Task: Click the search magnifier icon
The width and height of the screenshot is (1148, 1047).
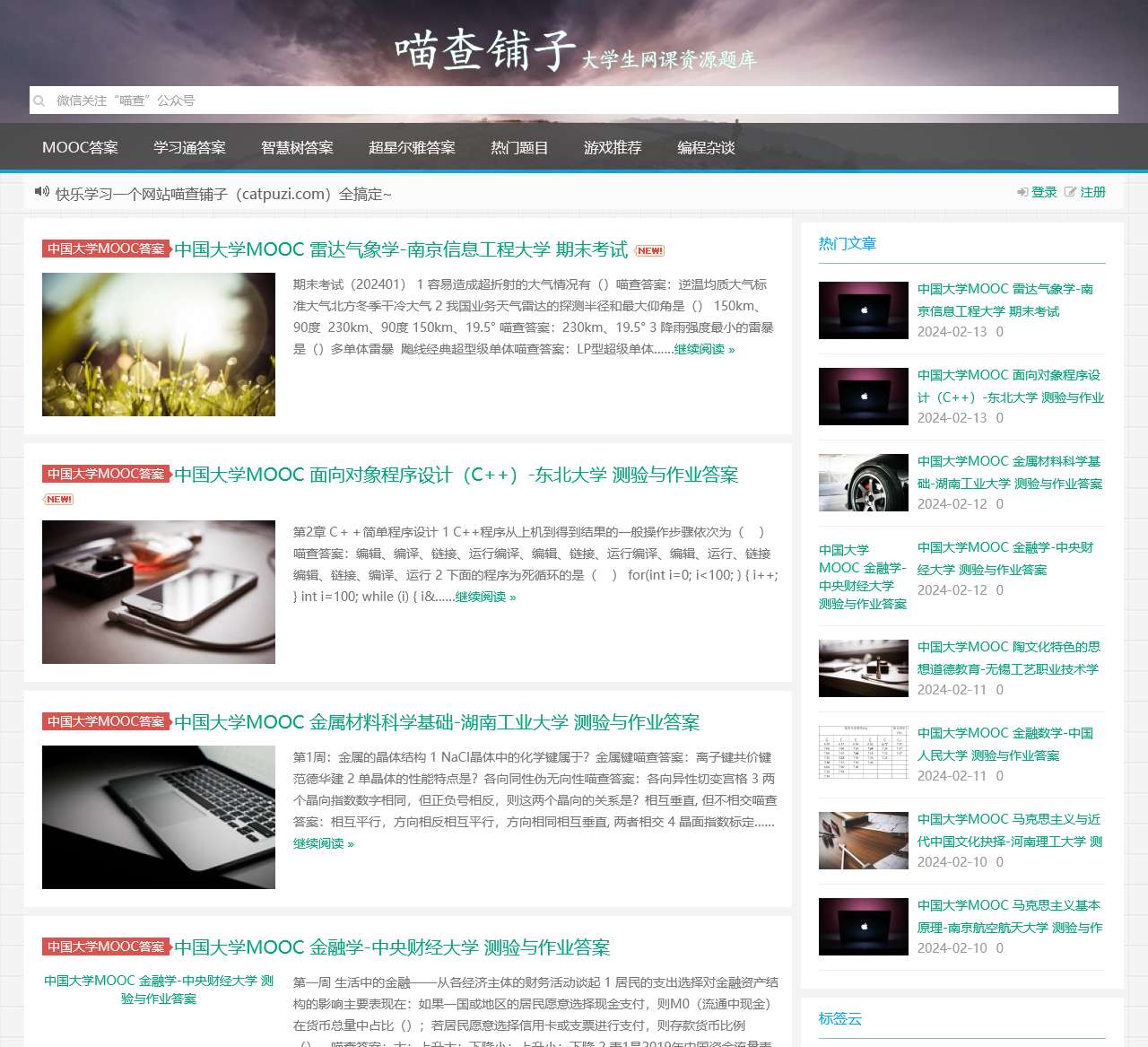Action: pos(39,100)
